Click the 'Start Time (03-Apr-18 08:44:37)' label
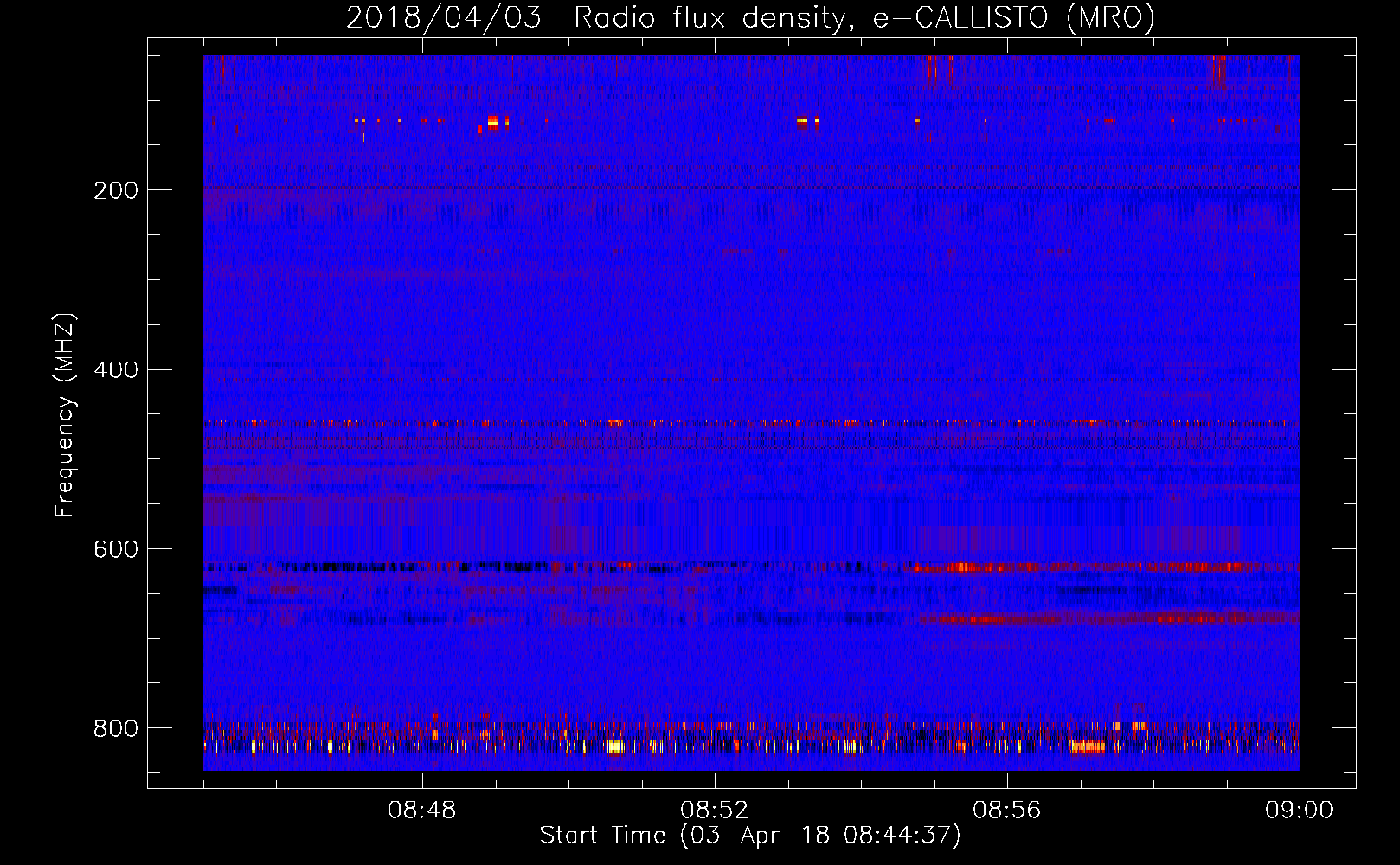Image resolution: width=1400 pixels, height=865 pixels. [x=750, y=836]
